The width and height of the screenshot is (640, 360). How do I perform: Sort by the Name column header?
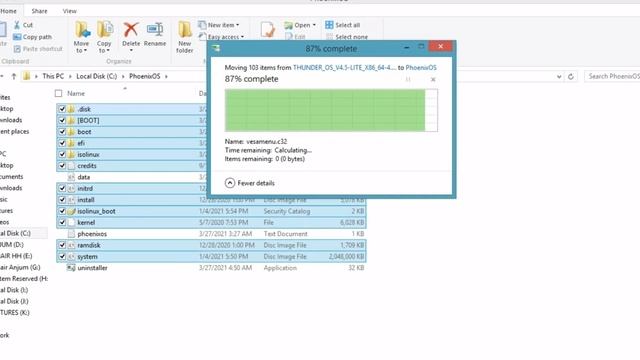pyautogui.click(x=76, y=93)
